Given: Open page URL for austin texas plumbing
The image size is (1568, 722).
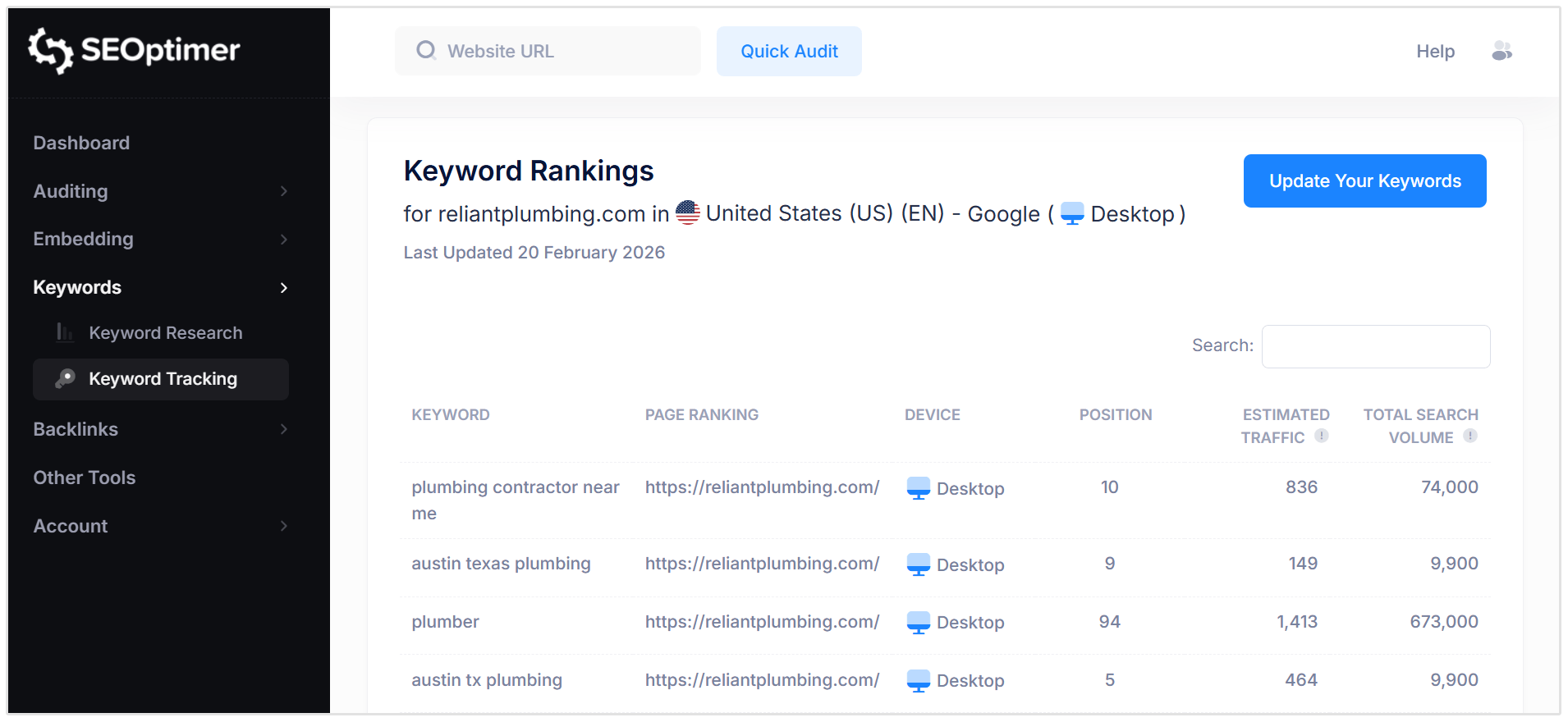Looking at the screenshot, I should pos(762,564).
